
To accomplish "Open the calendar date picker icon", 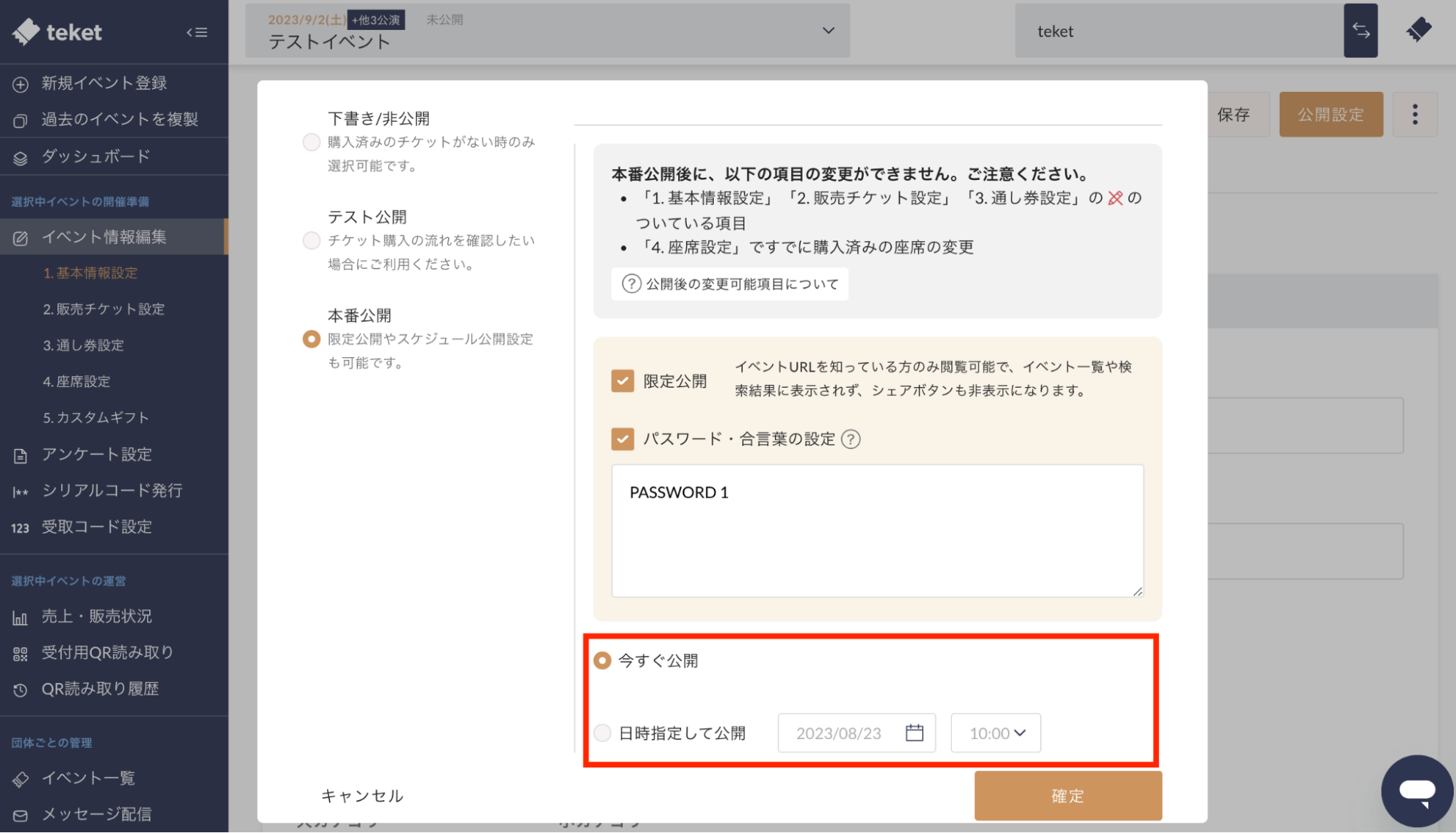I will tap(914, 732).
